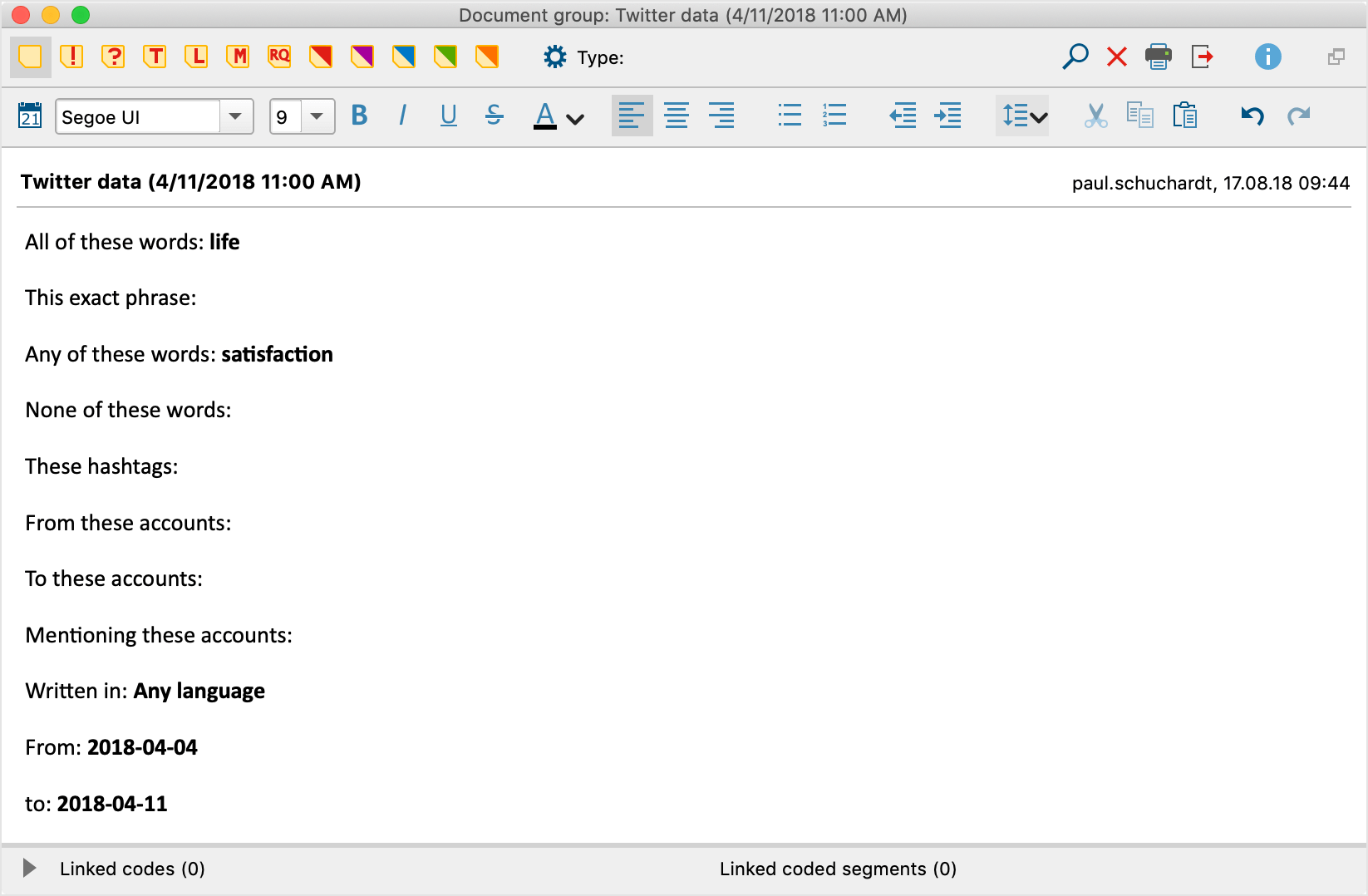Align text left

pyautogui.click(x=632, y=116)
